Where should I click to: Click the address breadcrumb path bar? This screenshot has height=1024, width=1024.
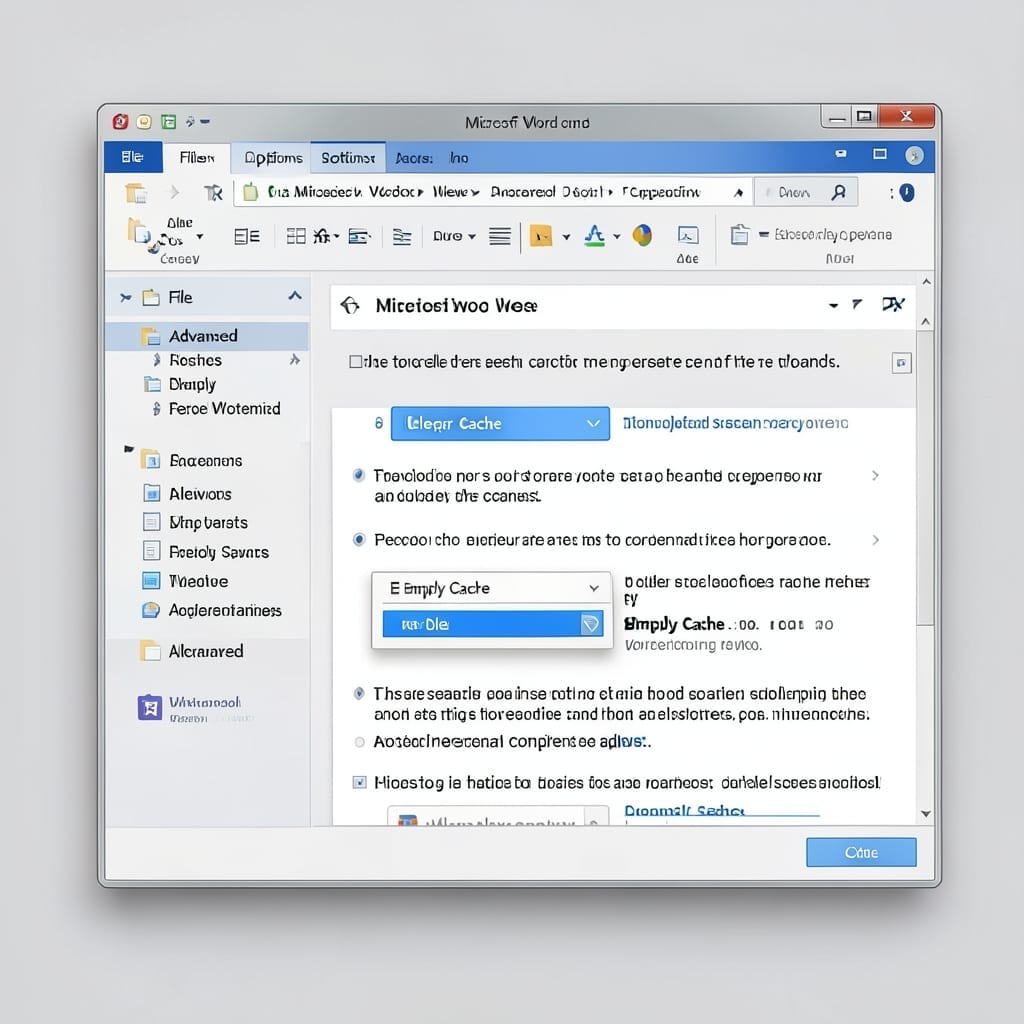pos(493,192)
